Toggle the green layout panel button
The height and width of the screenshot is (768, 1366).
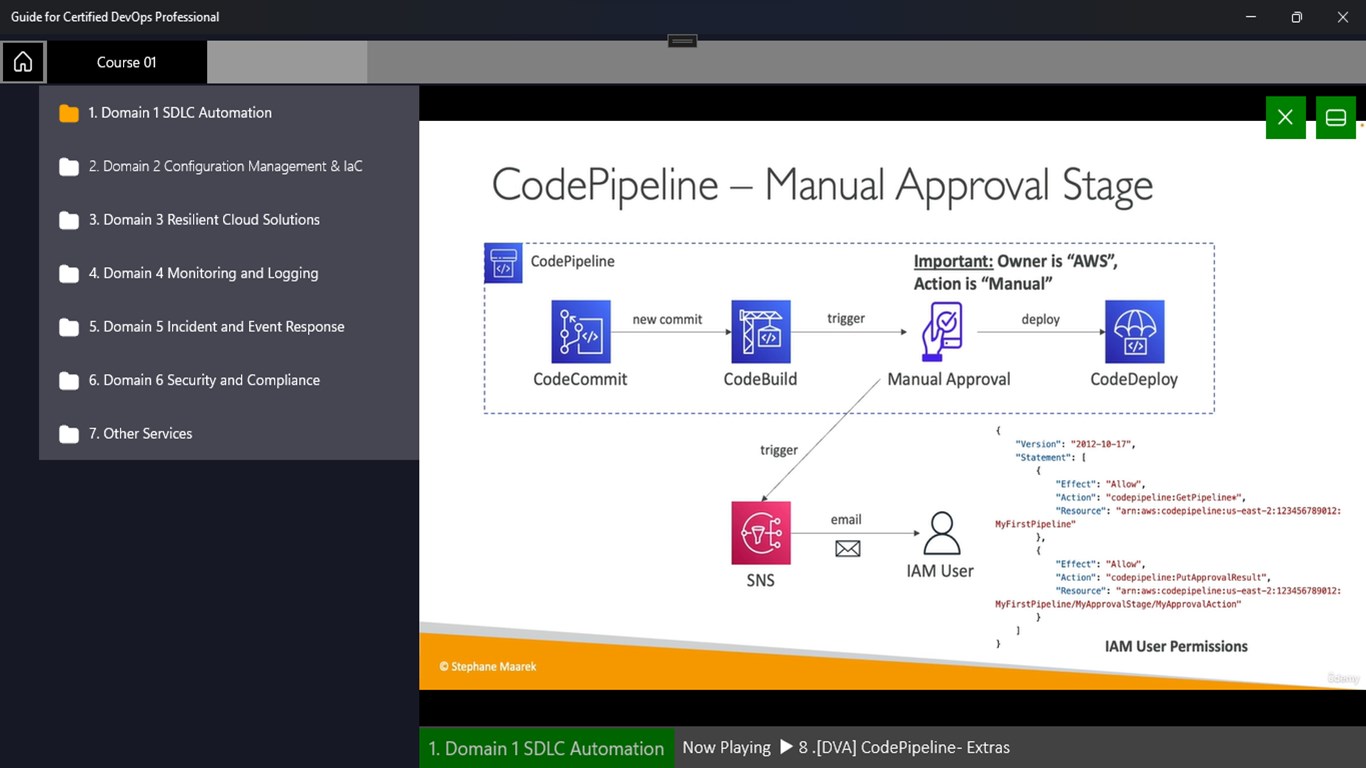coord(1335,117)
